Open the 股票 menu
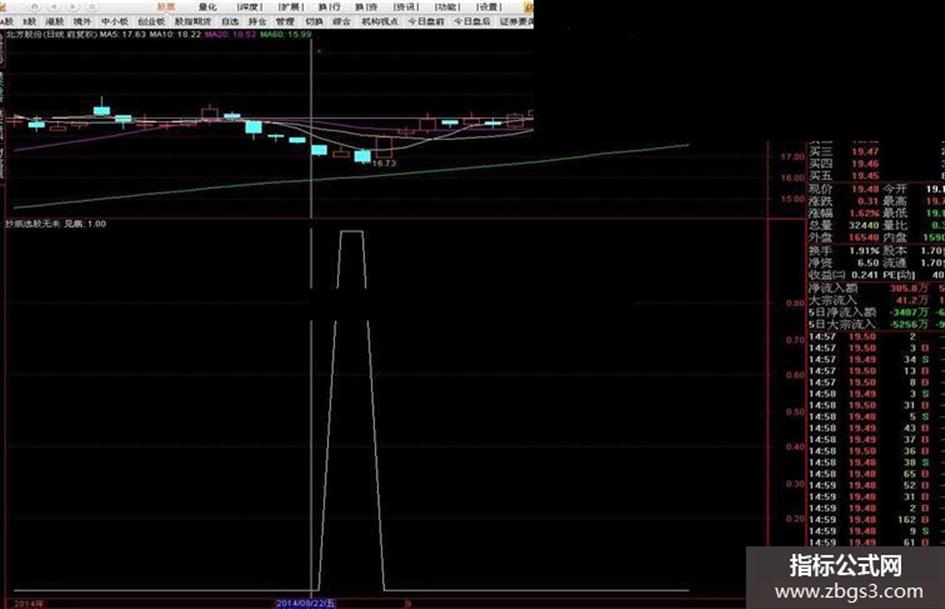The image size is (945, 609). (x=166, y=7)
